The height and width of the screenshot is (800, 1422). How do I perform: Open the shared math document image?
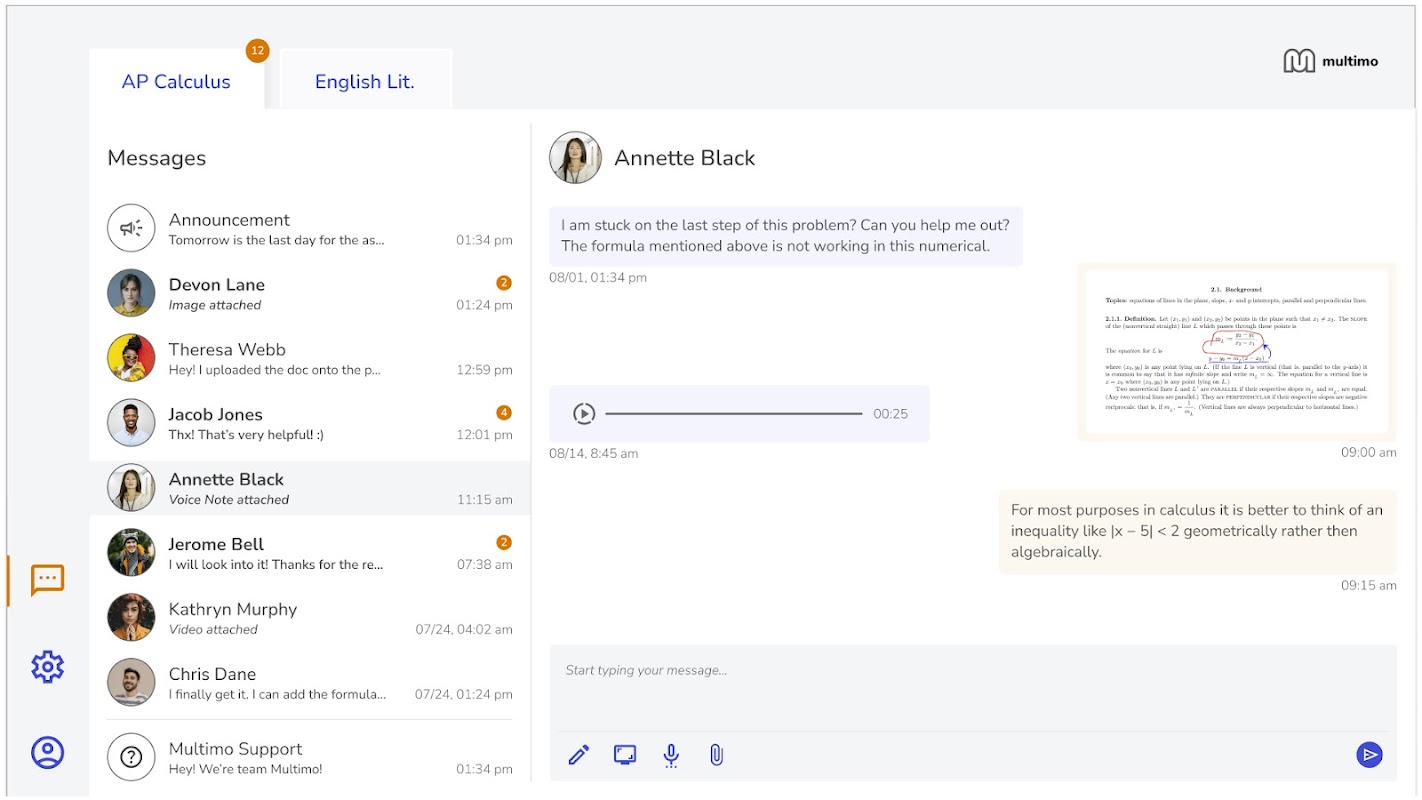[x=1236, y=352]
